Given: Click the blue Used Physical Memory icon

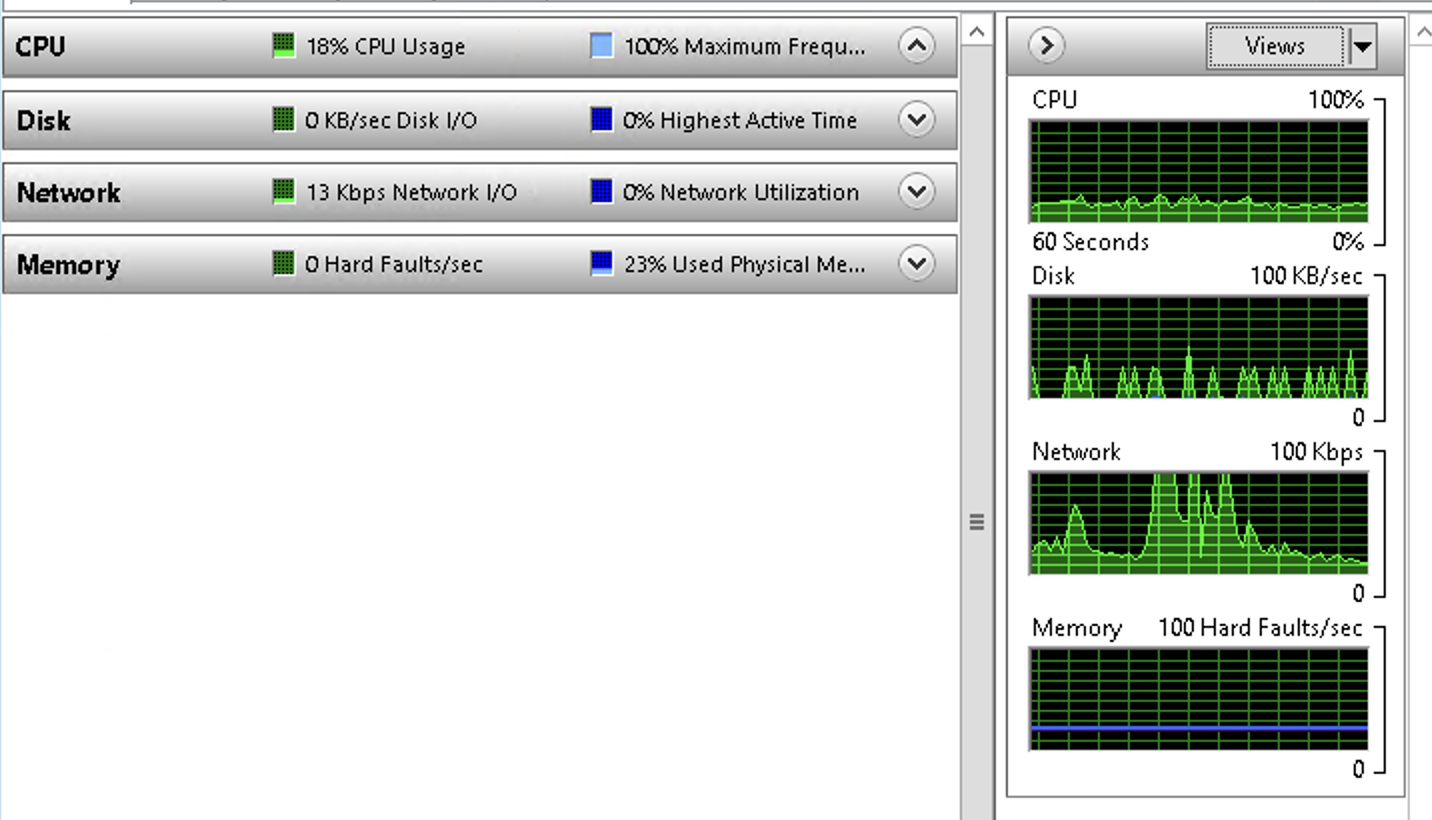Looking at the screenshot, I should tap(601, 264).
